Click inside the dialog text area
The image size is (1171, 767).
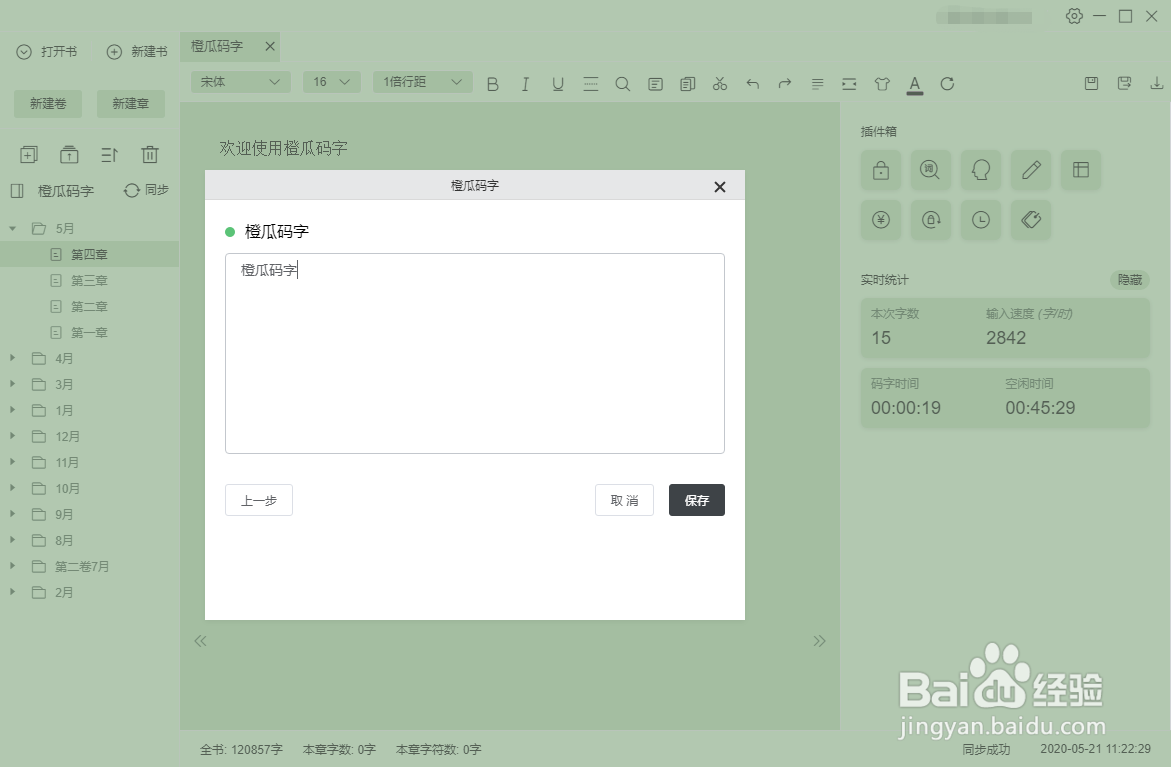475,353
